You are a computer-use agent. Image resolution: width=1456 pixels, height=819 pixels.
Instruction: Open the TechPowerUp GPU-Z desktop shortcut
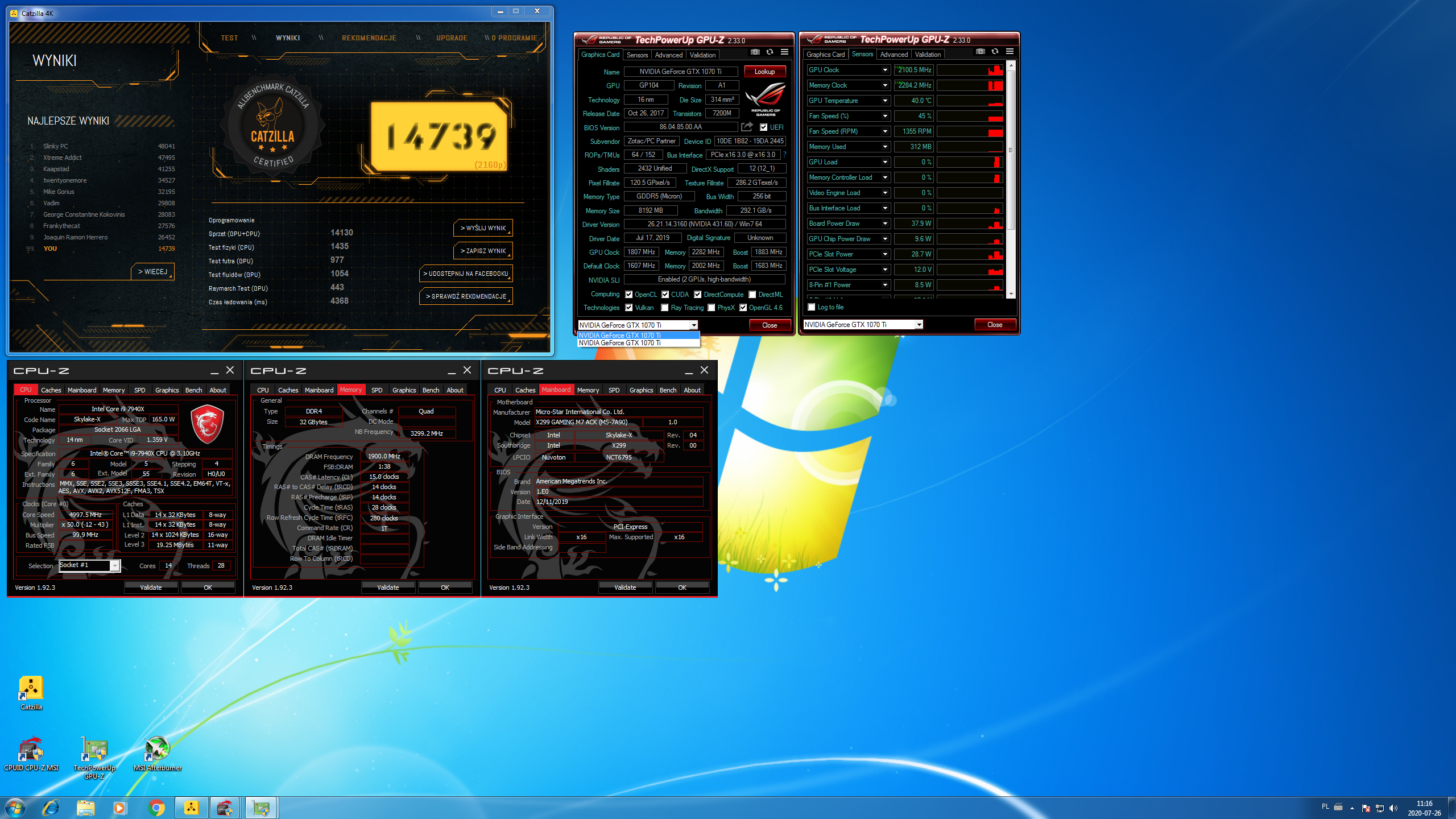point(94,758)
